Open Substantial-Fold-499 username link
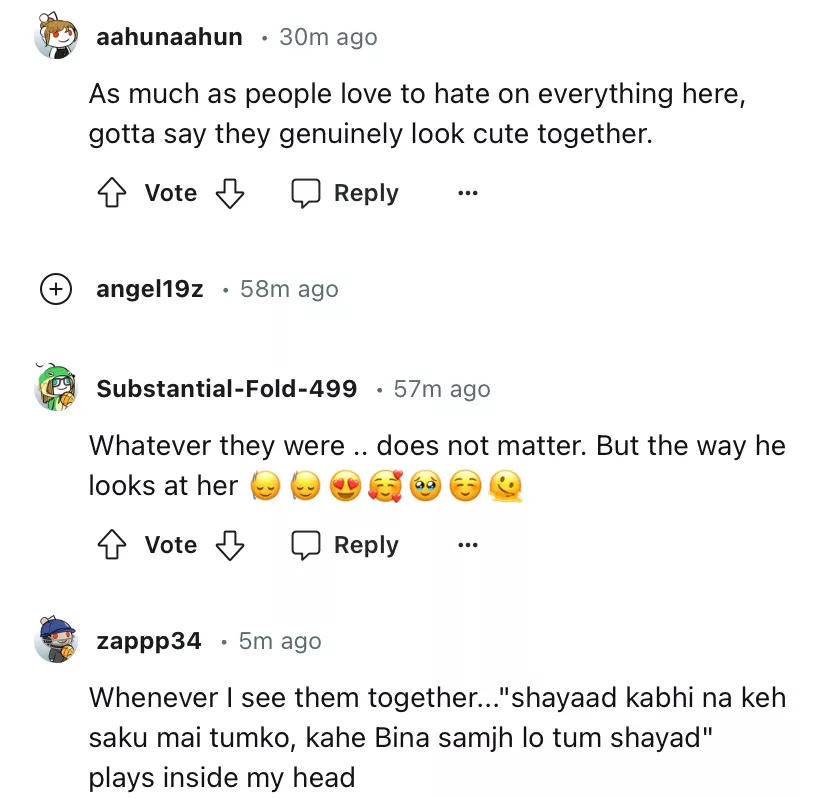This screenshot has width=828, height=798. click(x=226, y=389)
